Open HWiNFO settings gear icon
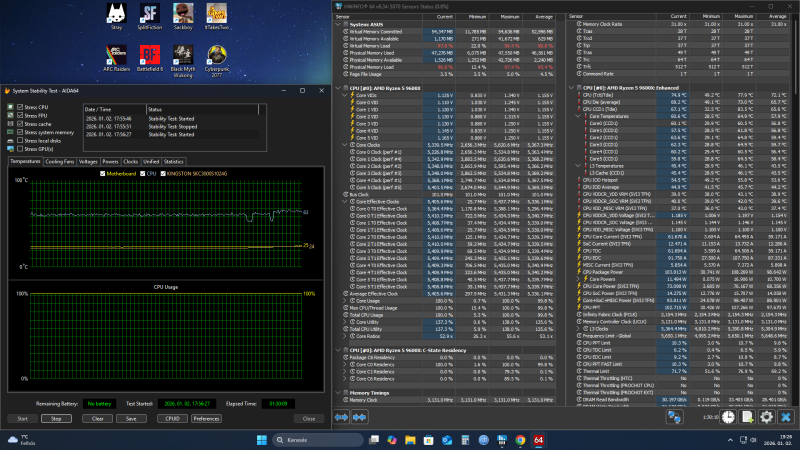800x450 pixels. pyautogui.click(x=767, y=416)
